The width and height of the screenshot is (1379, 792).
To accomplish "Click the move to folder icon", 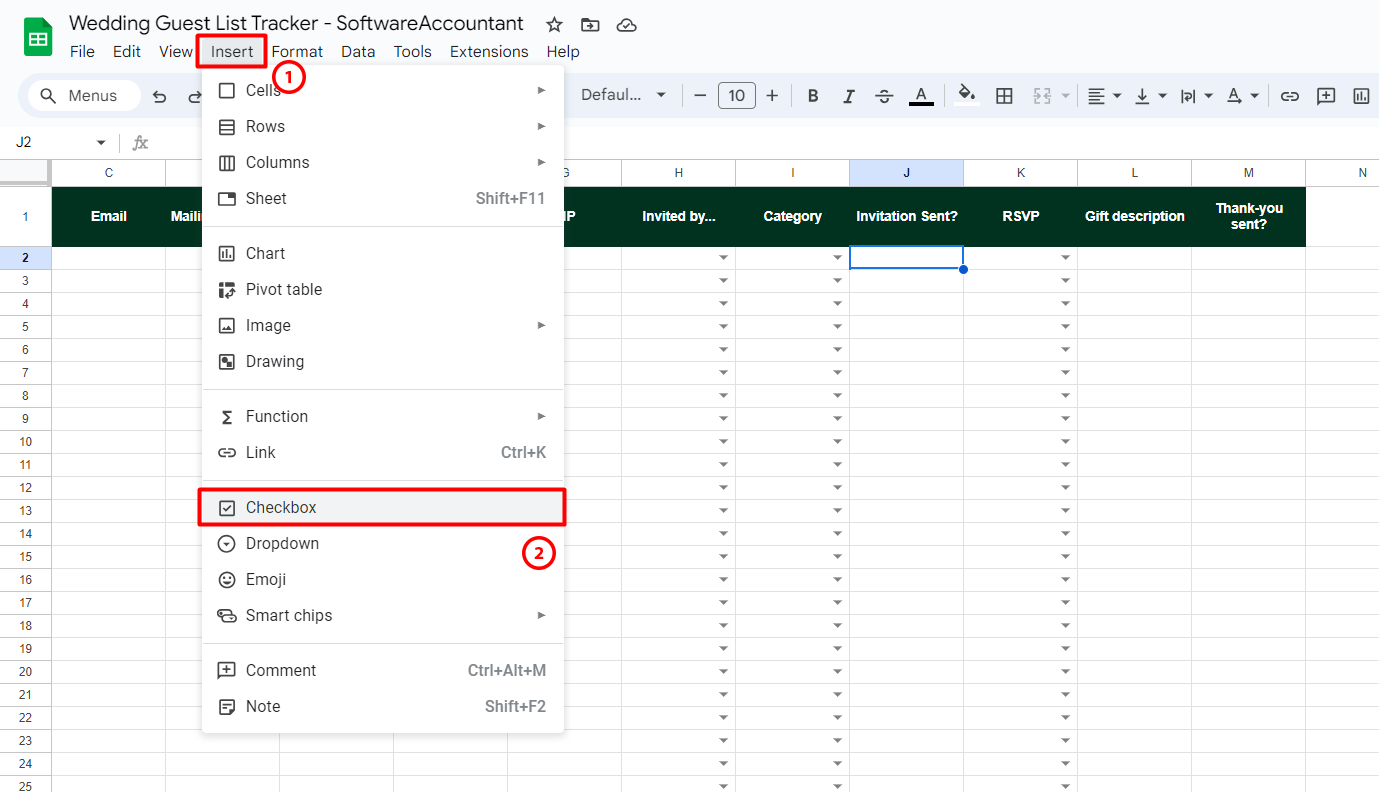I will tap(590, 25).
